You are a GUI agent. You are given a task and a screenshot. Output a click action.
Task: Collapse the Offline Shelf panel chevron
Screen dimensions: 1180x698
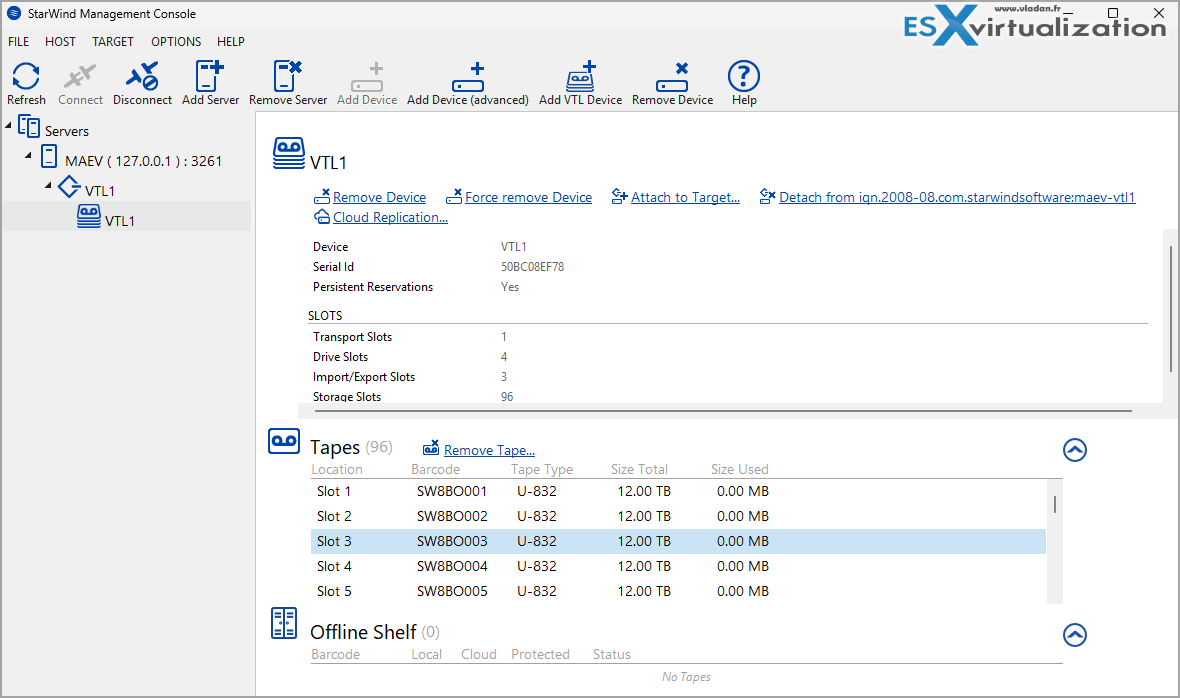pos(1074,635)
